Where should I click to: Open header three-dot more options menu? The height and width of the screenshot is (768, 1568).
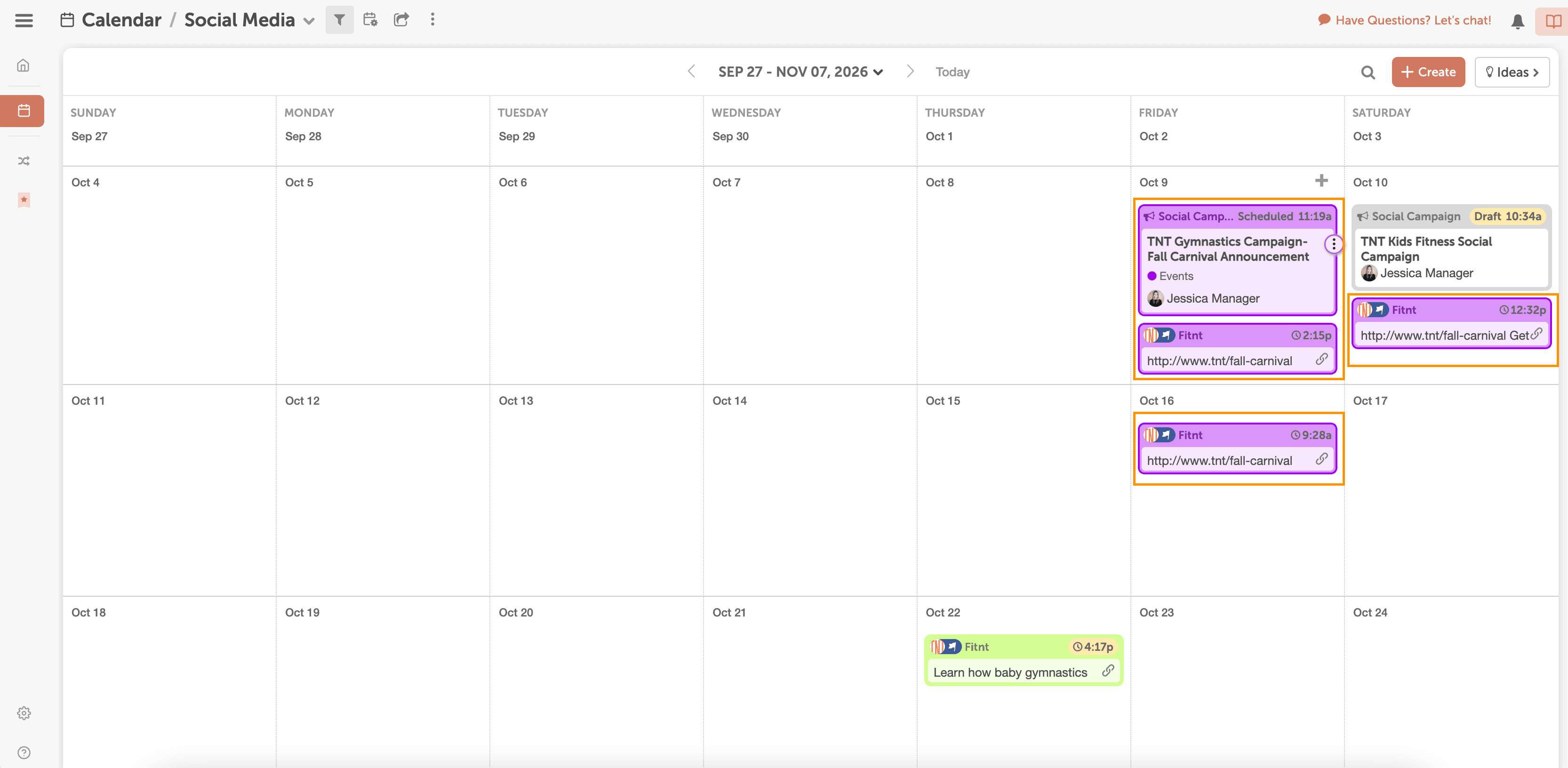(x=432, y=20)
